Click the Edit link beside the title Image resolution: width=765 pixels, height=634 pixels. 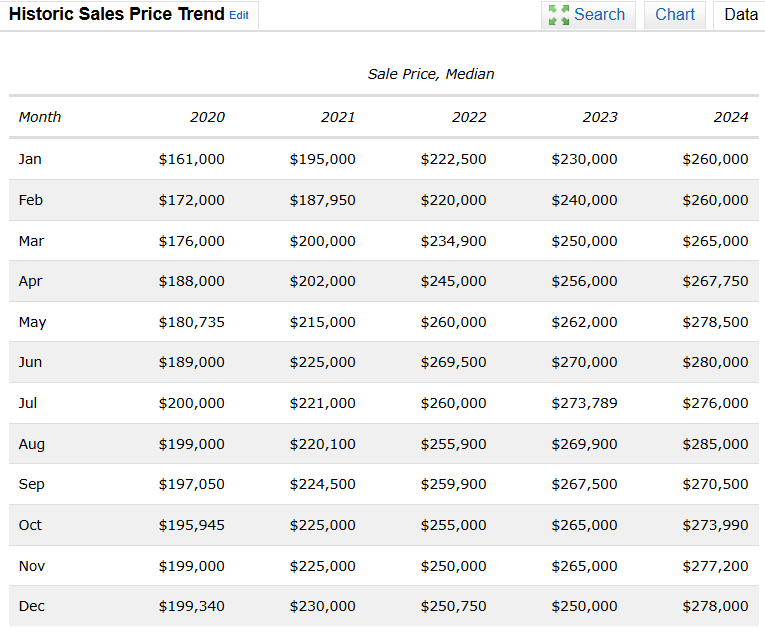(239, 16)
